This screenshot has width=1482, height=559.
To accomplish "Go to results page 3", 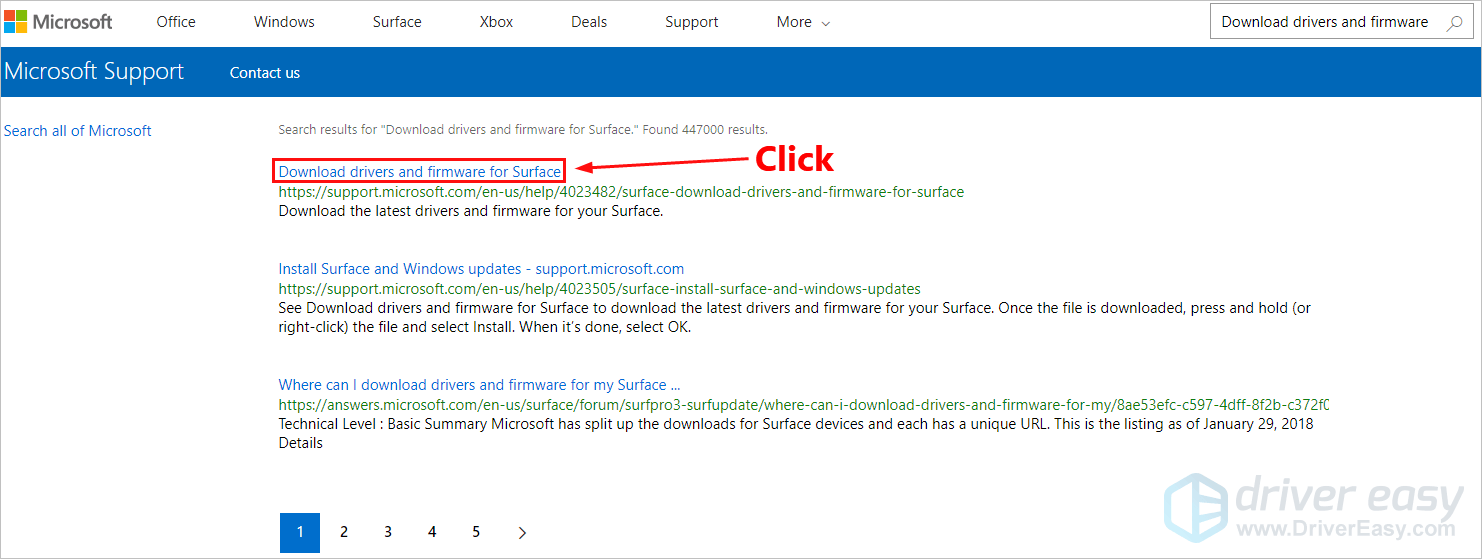I will point(388,532).
